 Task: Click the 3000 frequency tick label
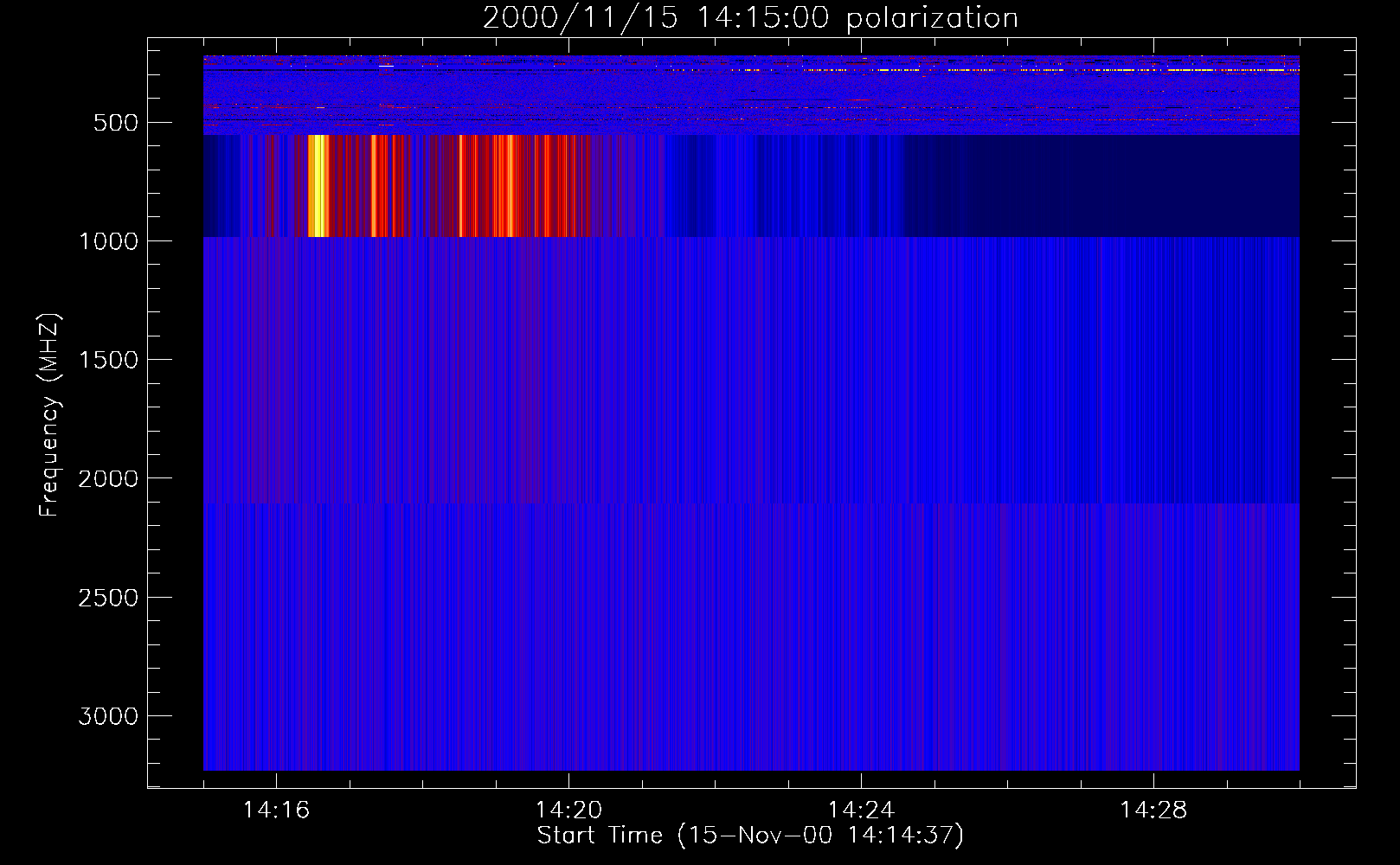pos(108,716)
